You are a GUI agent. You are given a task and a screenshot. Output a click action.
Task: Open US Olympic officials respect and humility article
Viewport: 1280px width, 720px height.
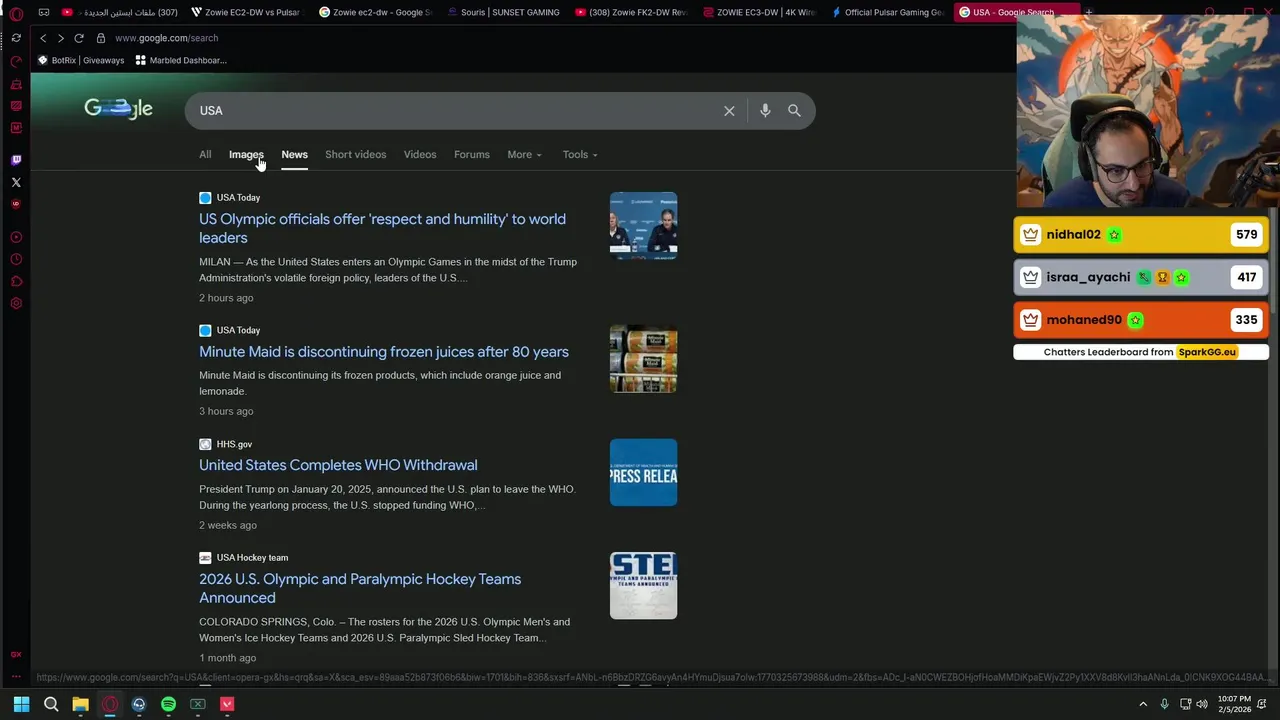click(382, 228)
